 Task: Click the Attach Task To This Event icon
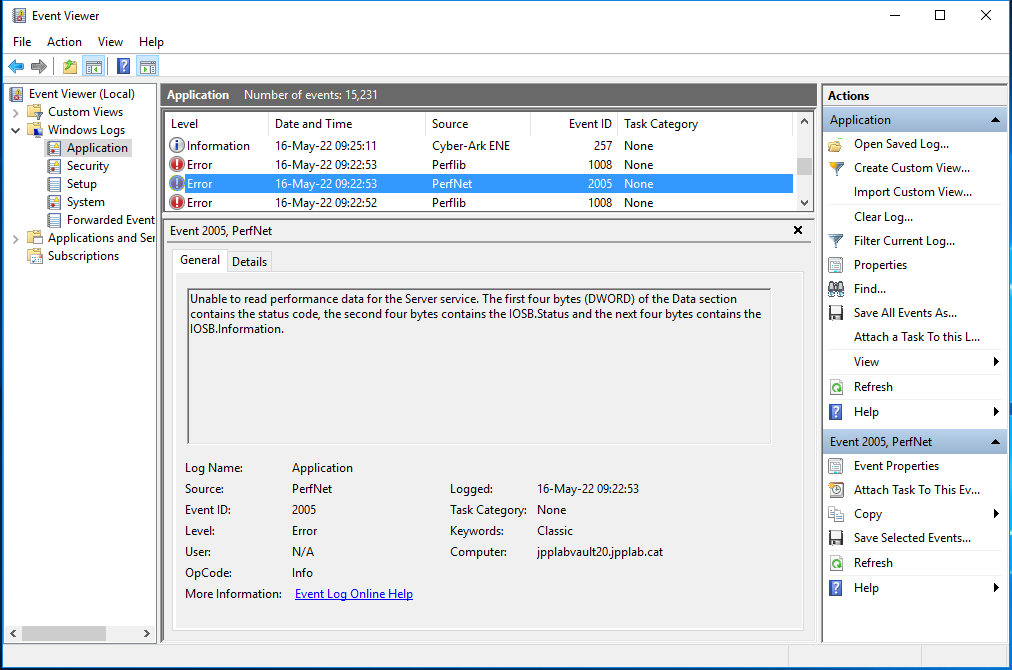tap(836, 490)
